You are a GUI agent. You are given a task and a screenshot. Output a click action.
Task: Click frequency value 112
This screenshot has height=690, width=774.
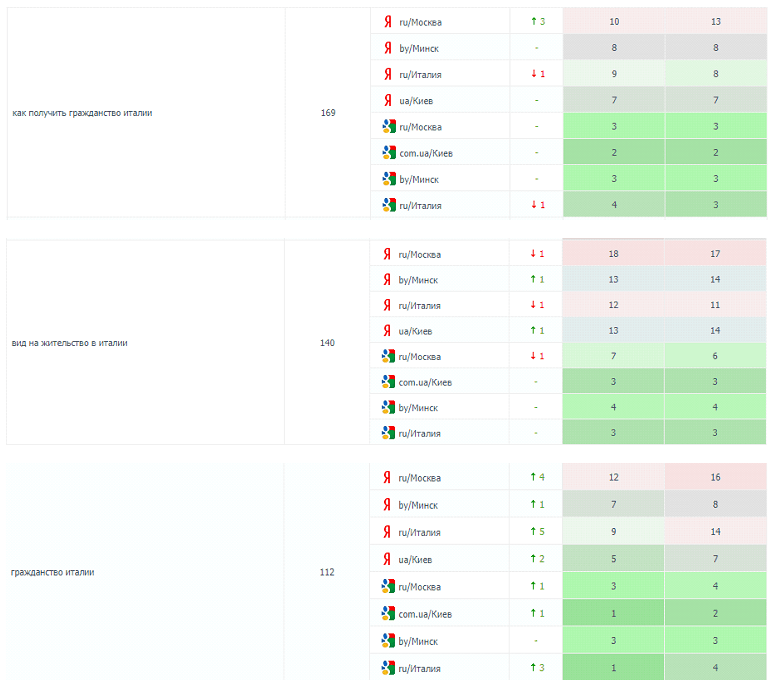coord(327,573)
